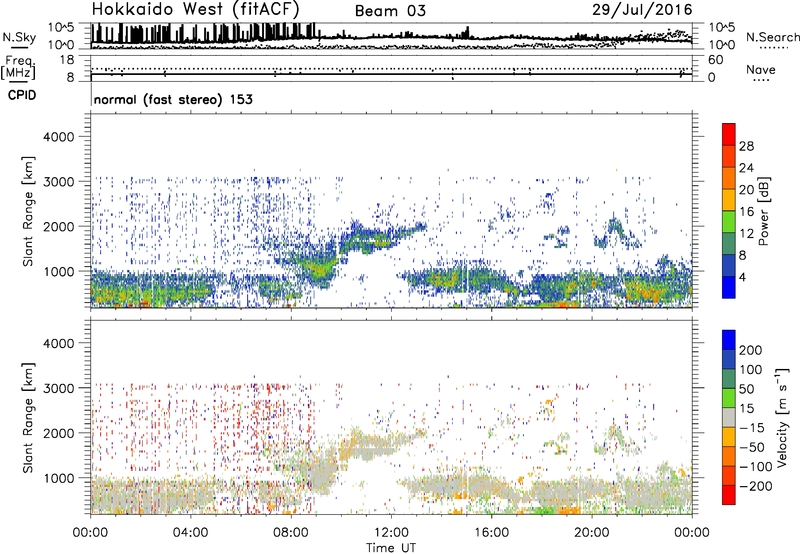Image resolution: width=800 pixels, height=554 pixels.
Task: Click the "15" value on Velocity colorbar
Action: pyautogui.click(x=746, y=409)
